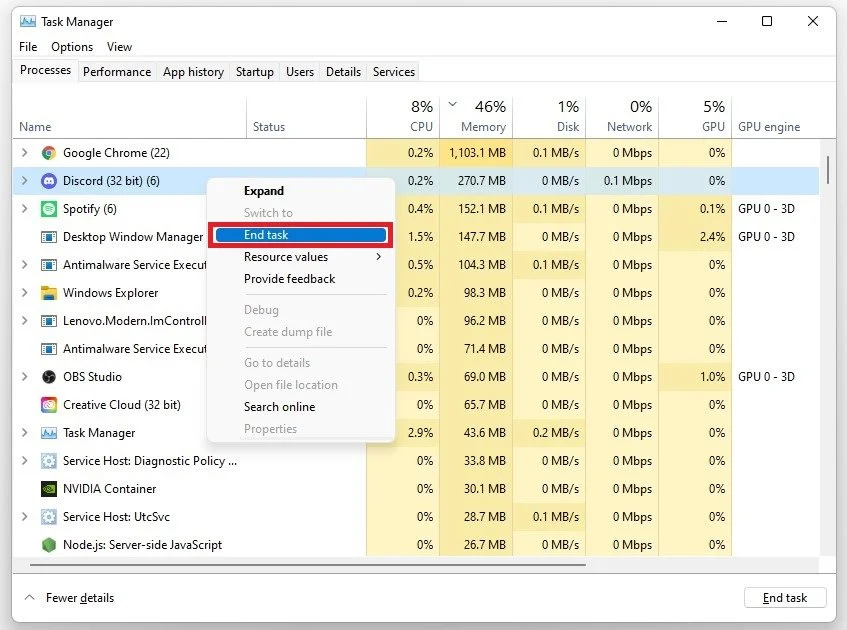The image size is (847, 630).
Task: Sort by the CPU column header
Action: [x=403, y=117]
